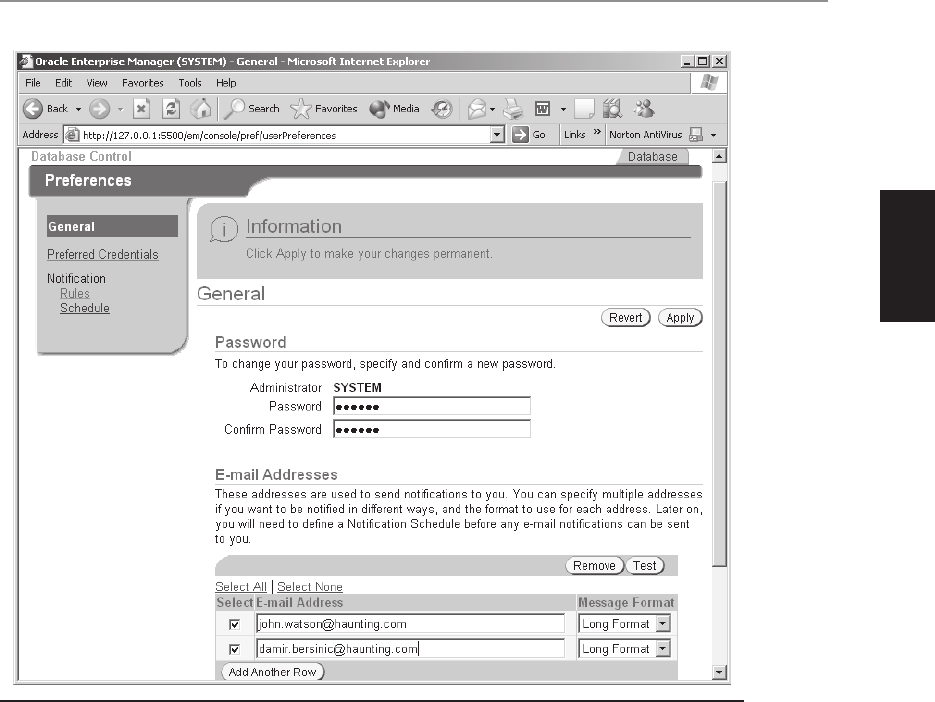Image resolution: width=935 pixels, height=702 pixels.
Task: Expand the Links toolbar chevron
Action: (597, 132)
